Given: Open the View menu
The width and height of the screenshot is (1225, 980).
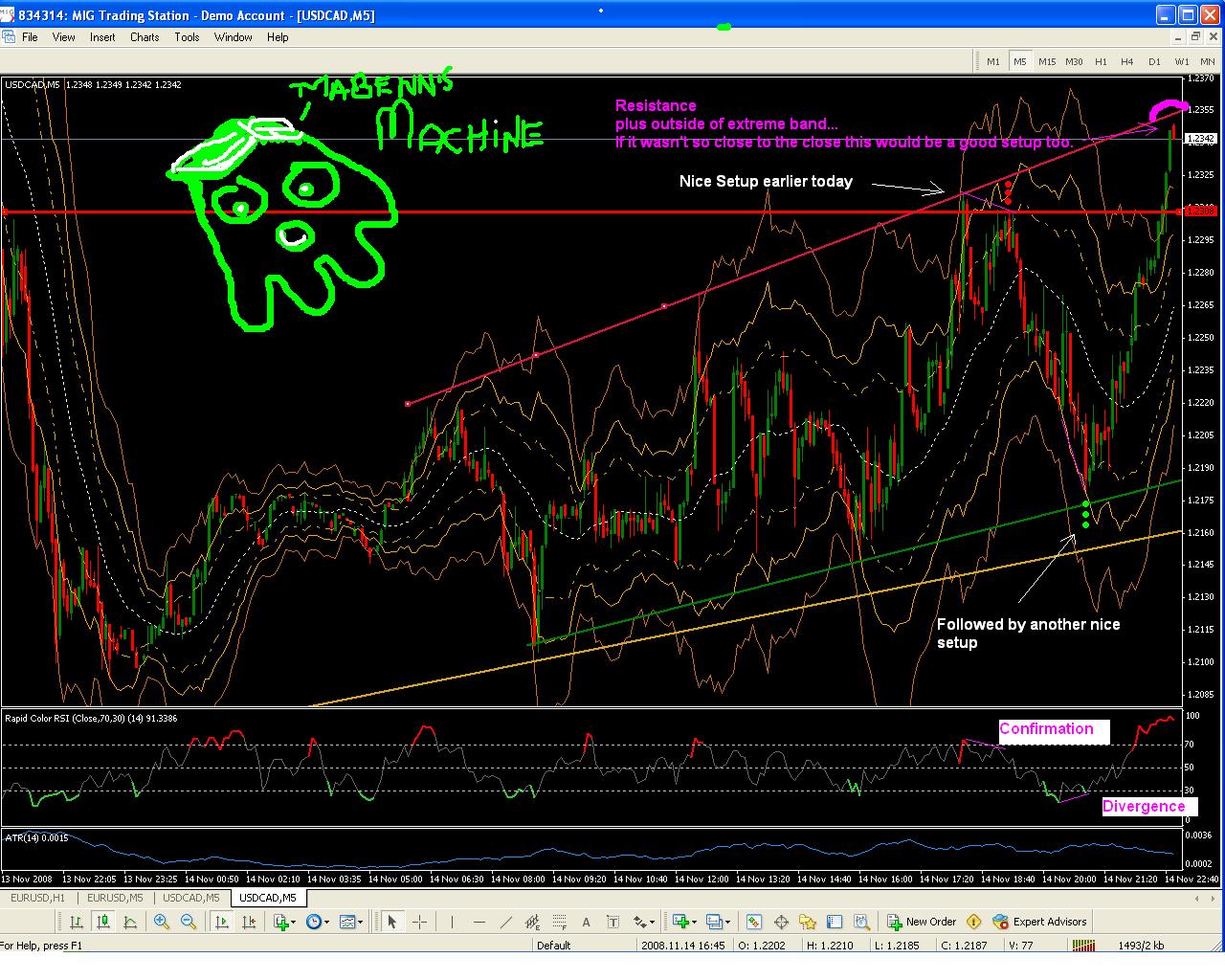Looking at the screenshot, I should click(63, 37).
